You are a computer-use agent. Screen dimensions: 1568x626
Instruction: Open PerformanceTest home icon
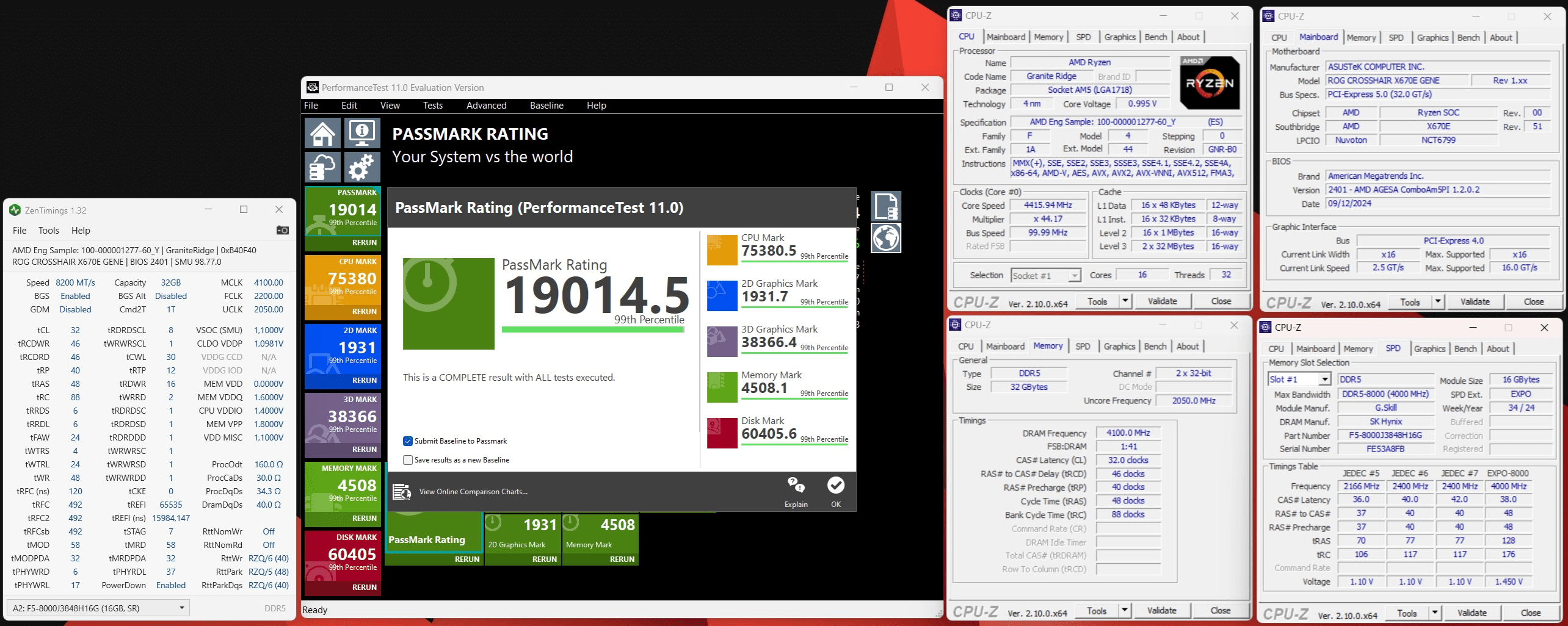323,133
